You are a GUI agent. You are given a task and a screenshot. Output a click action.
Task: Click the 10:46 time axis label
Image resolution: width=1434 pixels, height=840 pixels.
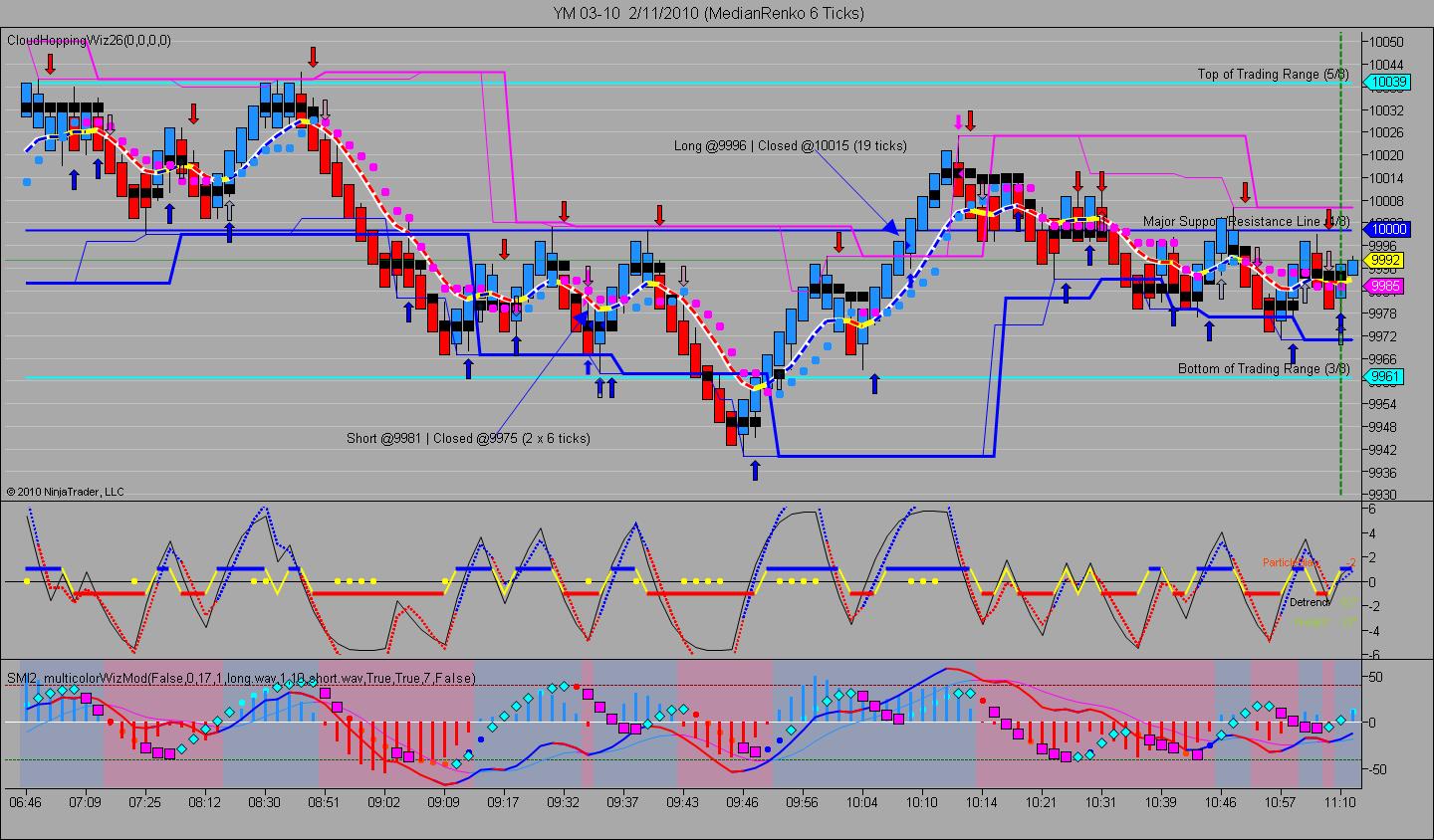tap(1220, 801)
